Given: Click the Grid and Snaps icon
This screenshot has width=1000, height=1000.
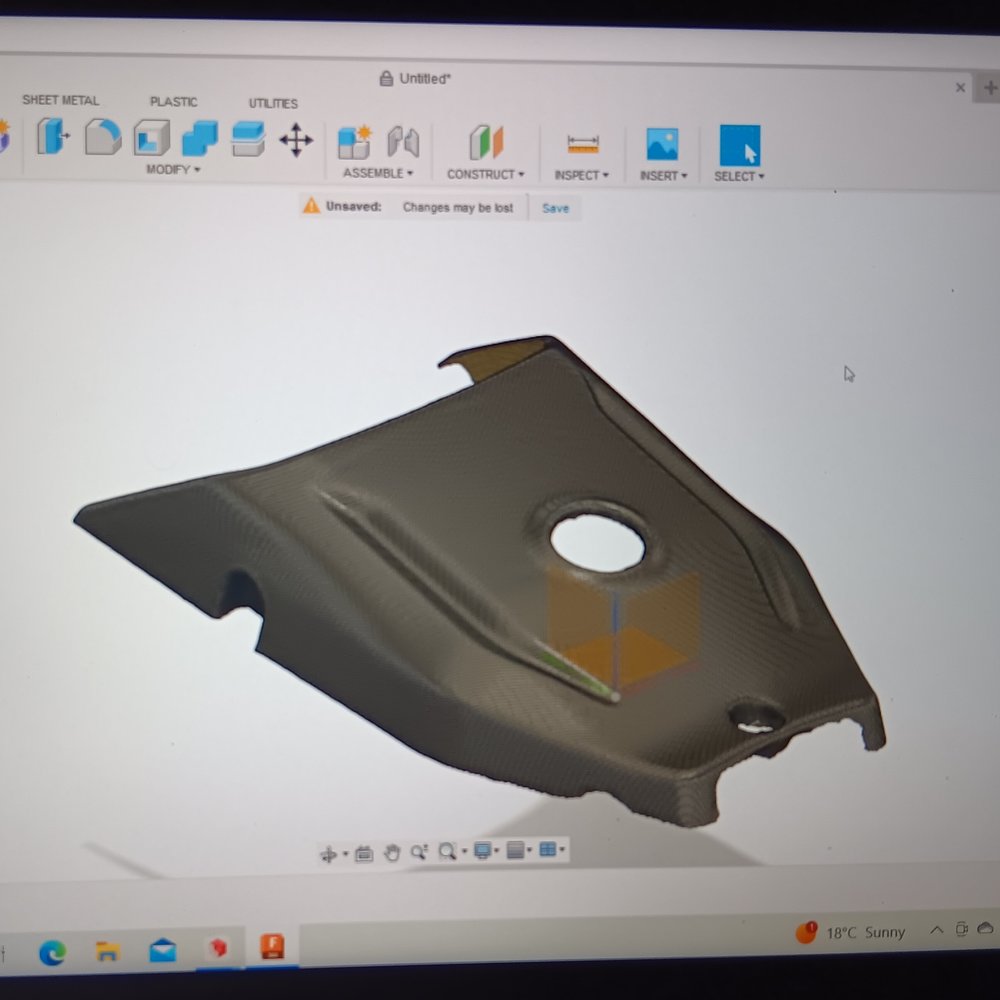Looking at the screenshot, I should (515, 850).
